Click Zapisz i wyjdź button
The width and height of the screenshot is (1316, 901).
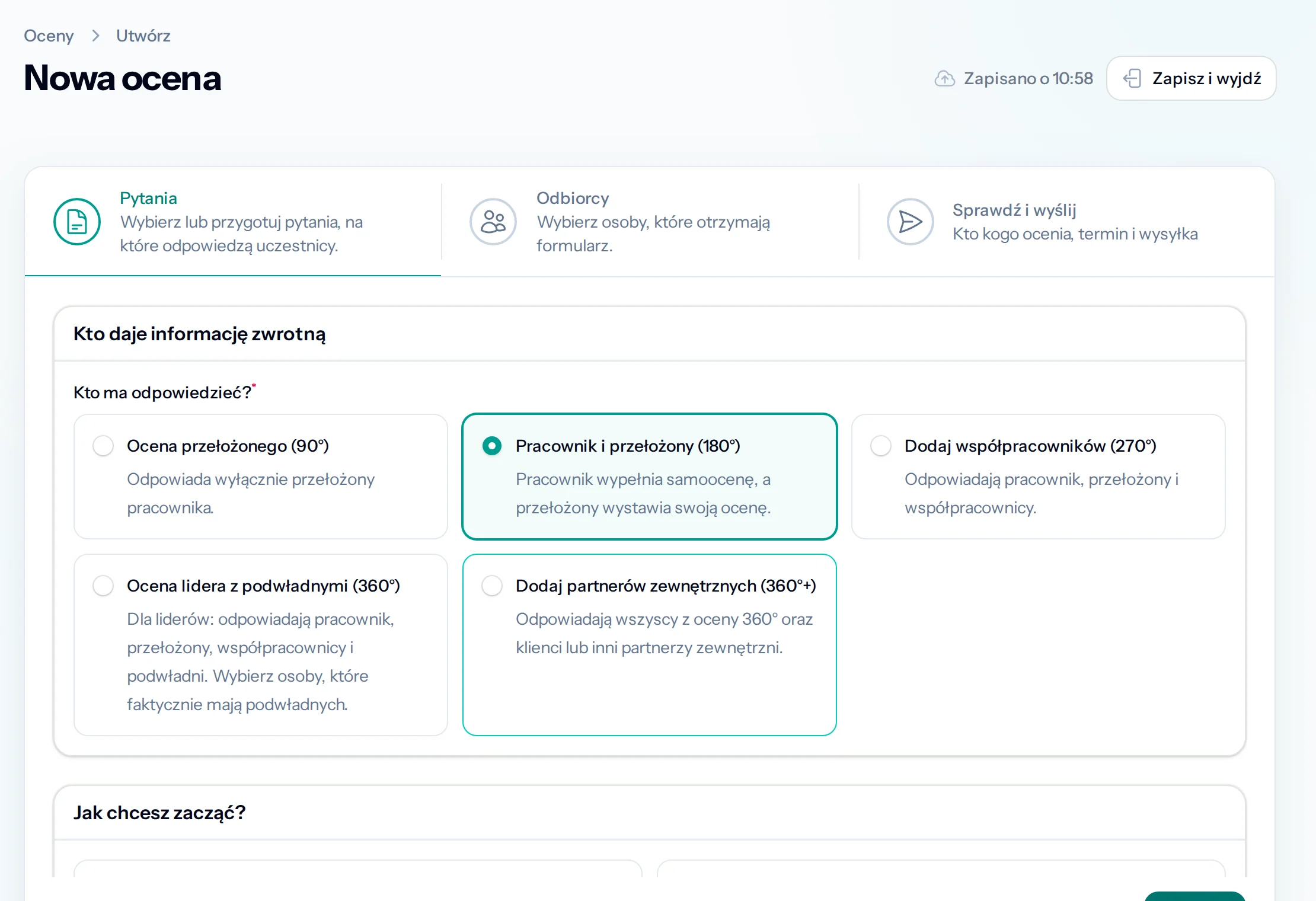click(x=1192, y=78)
